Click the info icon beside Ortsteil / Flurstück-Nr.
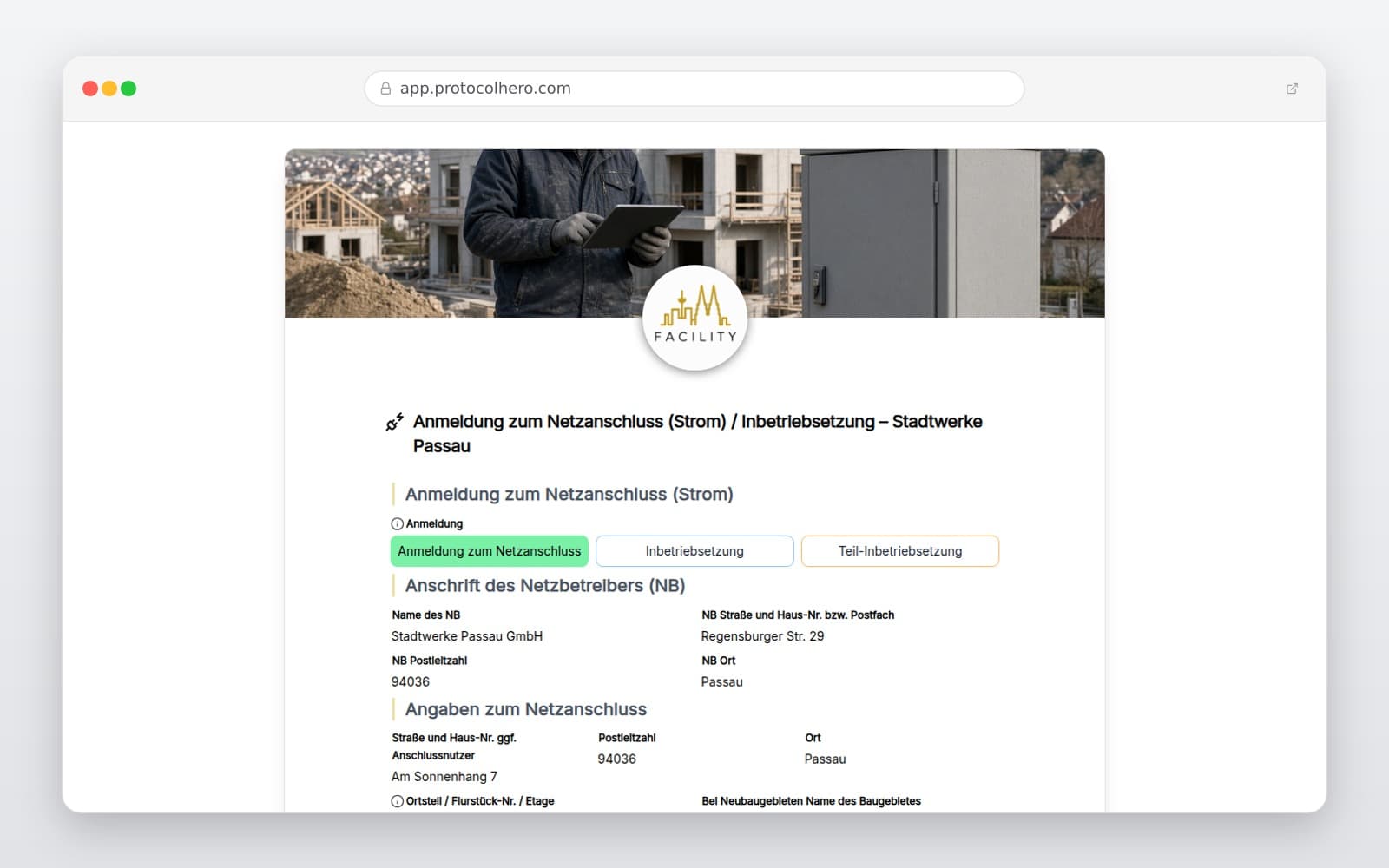Image resolution: width=1389 pixels, height=868 pixels. click(397, 801)
